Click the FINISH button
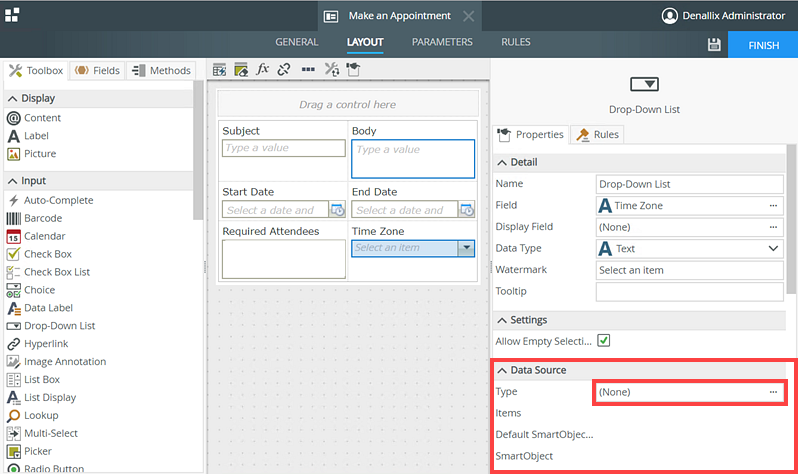The image size is (798, 474). click(x=763, y=45)
